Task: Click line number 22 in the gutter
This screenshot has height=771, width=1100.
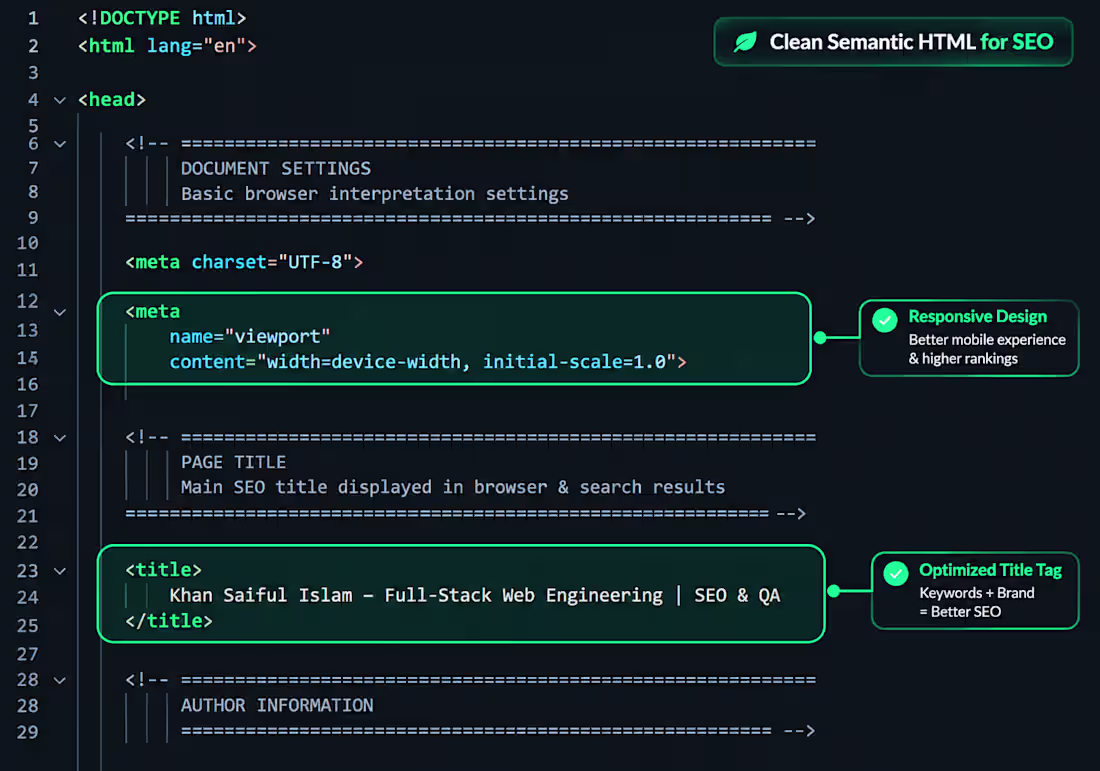Action: (x=27, y=543)
